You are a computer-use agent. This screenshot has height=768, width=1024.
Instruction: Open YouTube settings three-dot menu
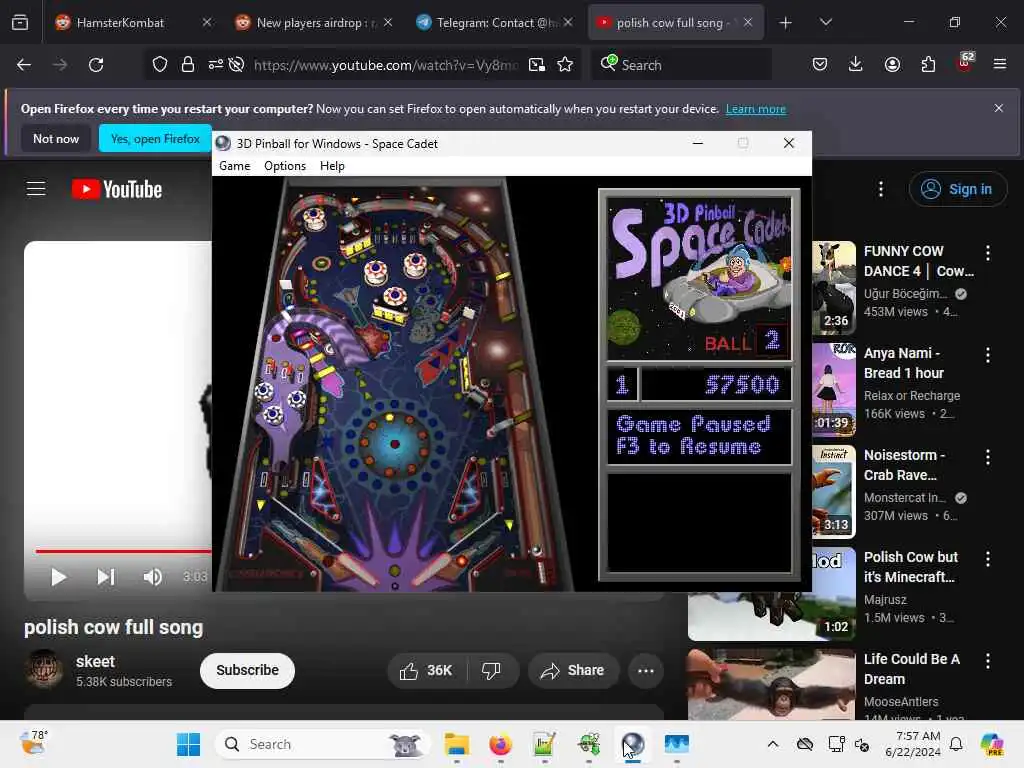(881, 189)
